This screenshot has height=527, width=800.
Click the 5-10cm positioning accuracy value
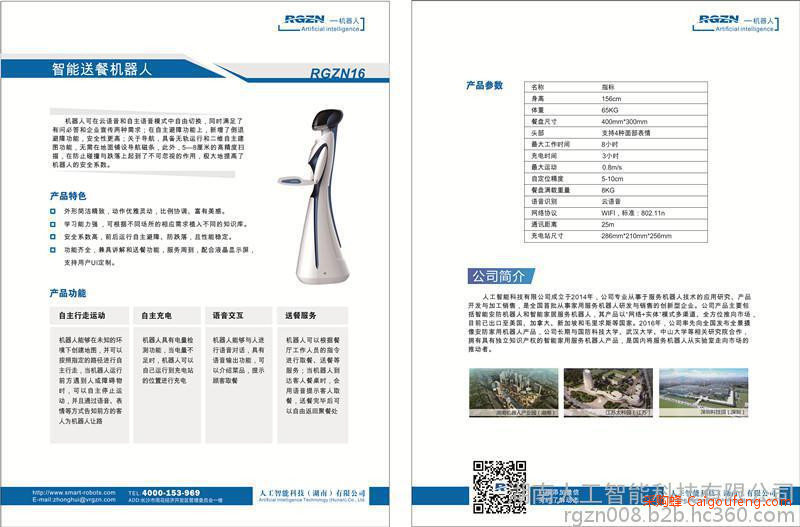pyautogui.click(x=612, y=179)
